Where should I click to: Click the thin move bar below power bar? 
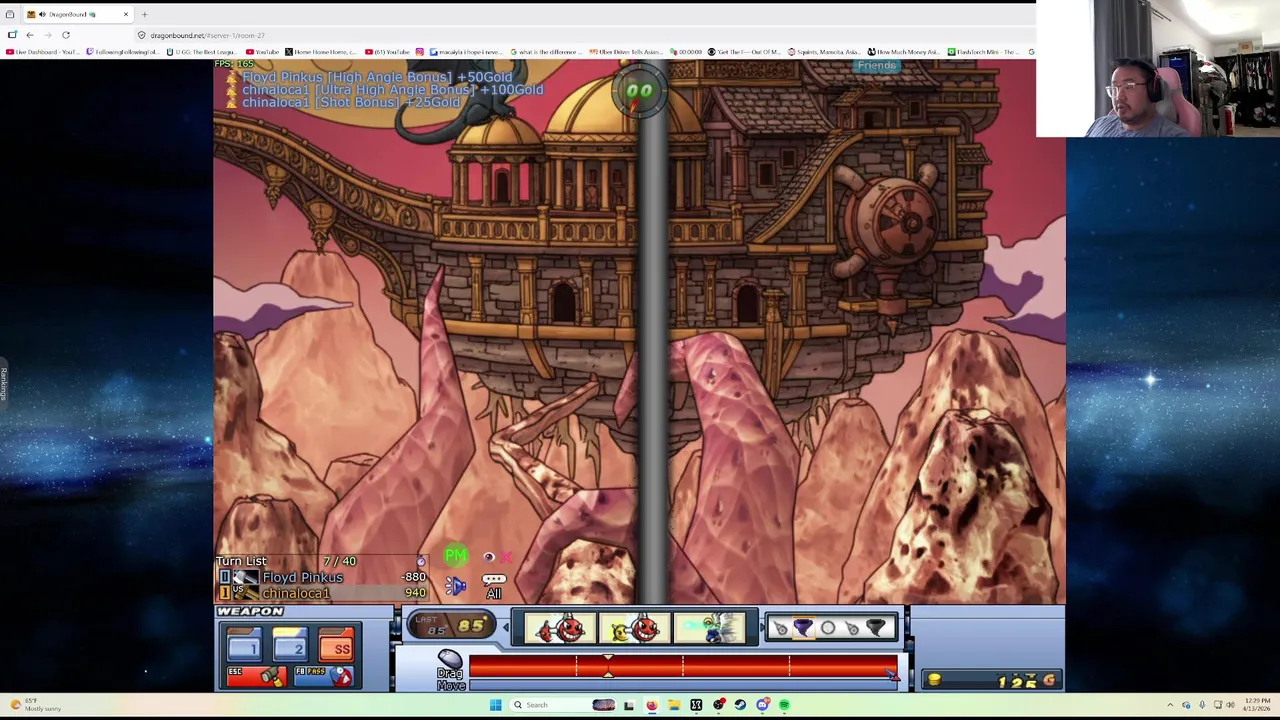tap(683, 684)
